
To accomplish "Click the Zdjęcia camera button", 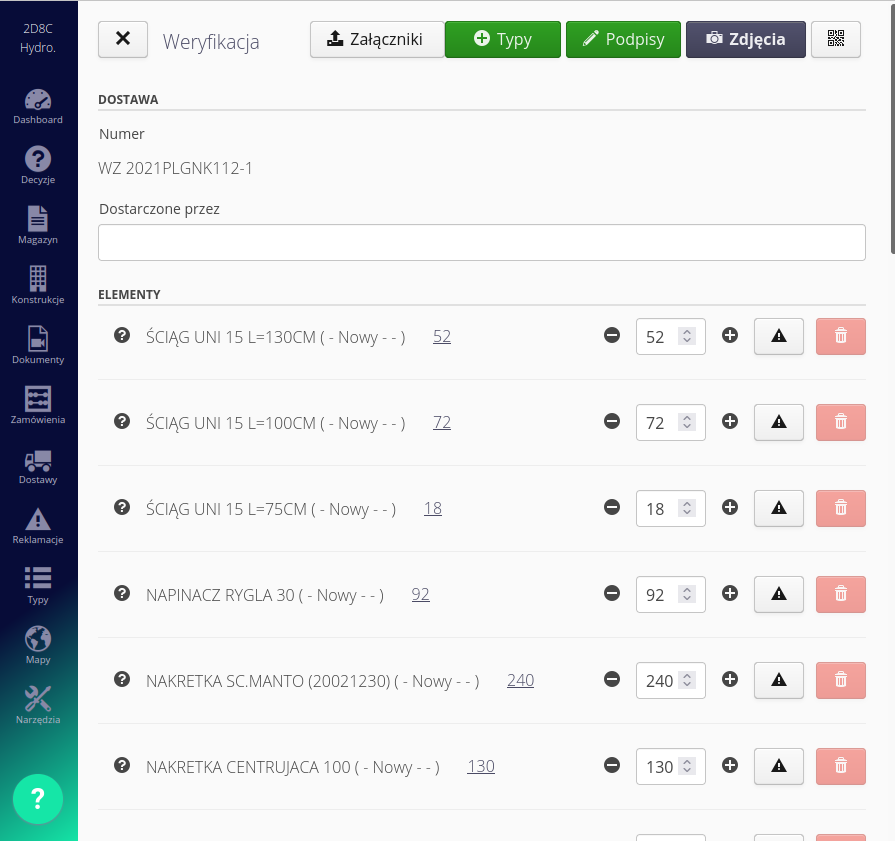I will [745, 39].
